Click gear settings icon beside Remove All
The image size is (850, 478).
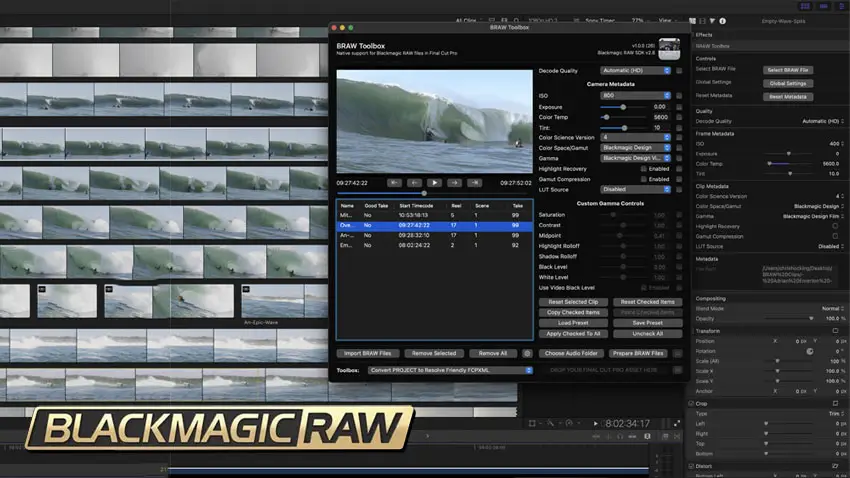click(527, 353)
